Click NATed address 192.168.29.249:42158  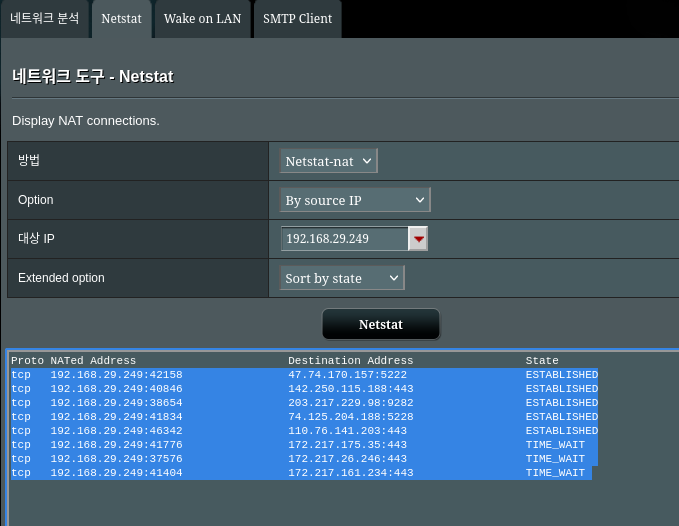tap(116, 374)
